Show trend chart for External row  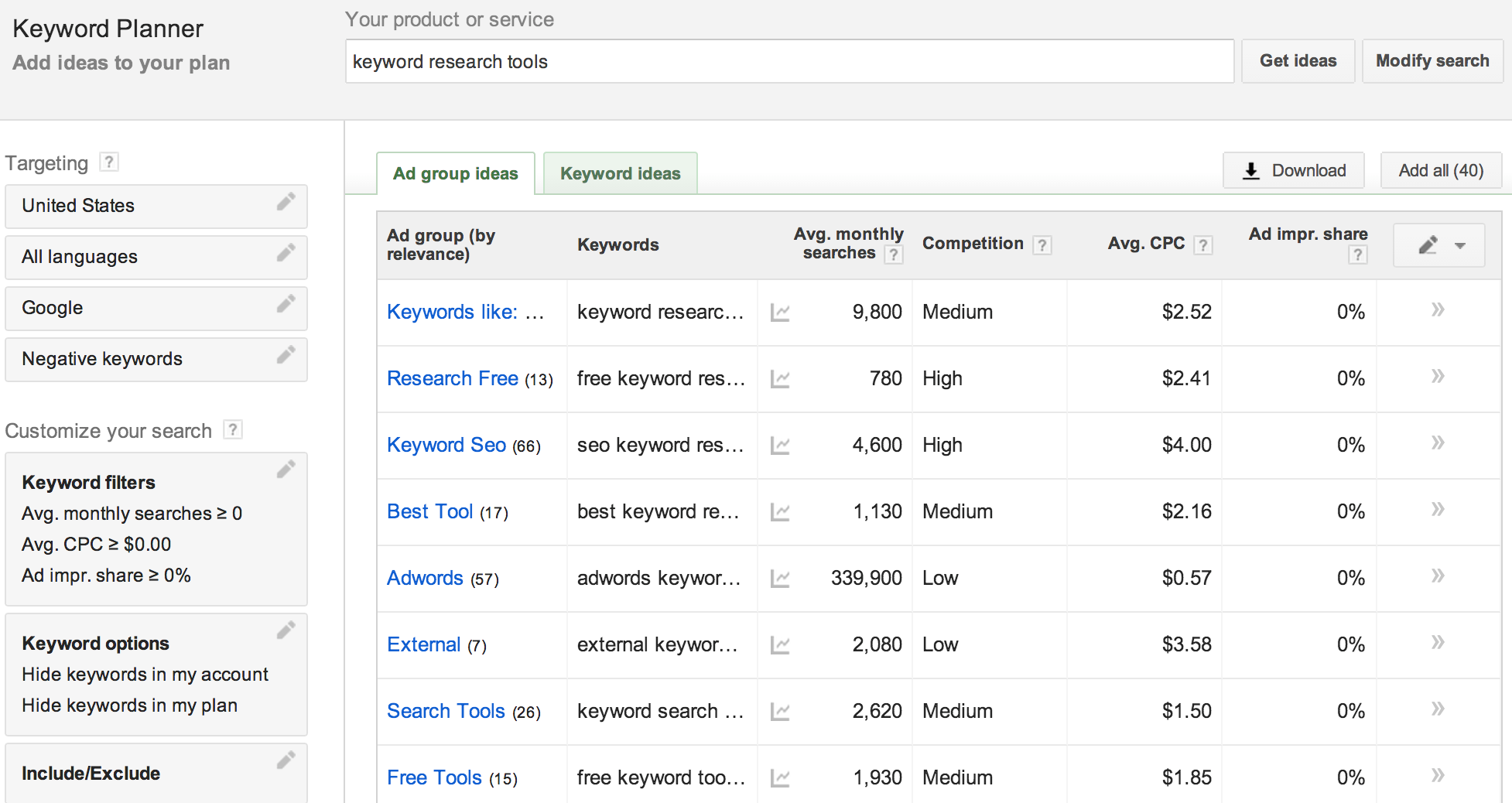pos(780,645)
